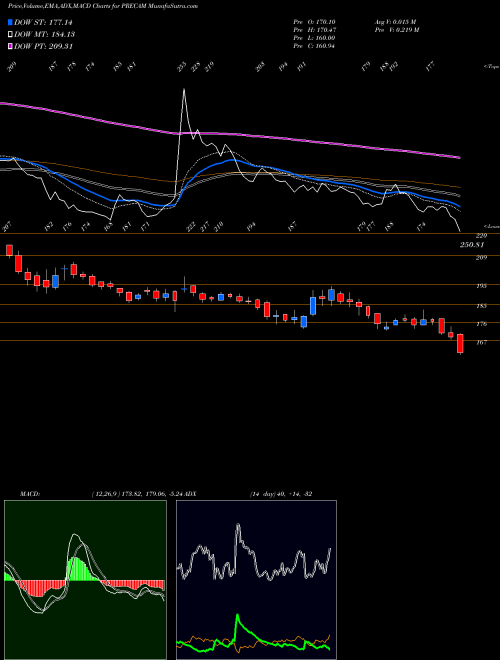Select the 'DOW PT: 209.31' legend label
This screenshot has height=660, width=500.
point(43,47)
